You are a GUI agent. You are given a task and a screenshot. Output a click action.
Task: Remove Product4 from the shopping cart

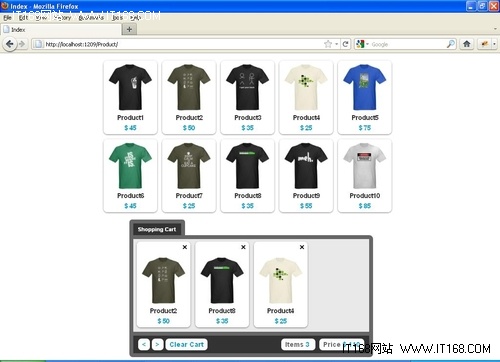point(302,247)
